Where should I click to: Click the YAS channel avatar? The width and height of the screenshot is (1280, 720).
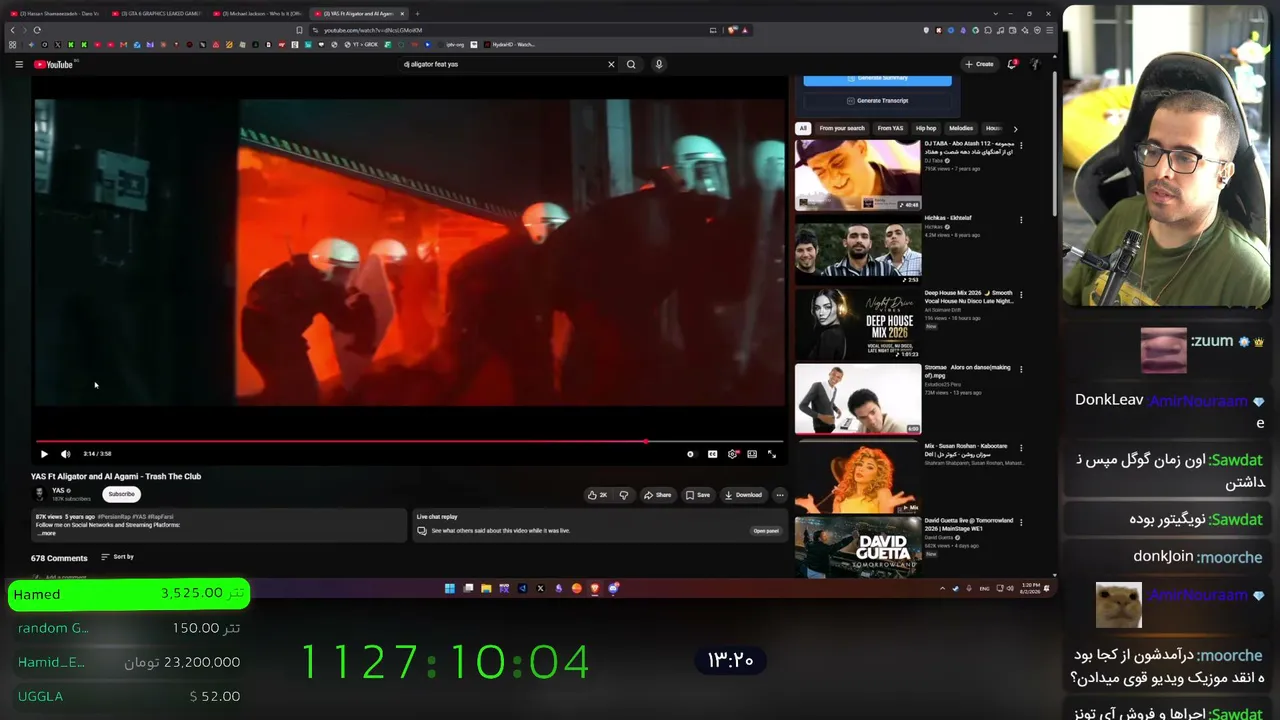pos(40,493)
